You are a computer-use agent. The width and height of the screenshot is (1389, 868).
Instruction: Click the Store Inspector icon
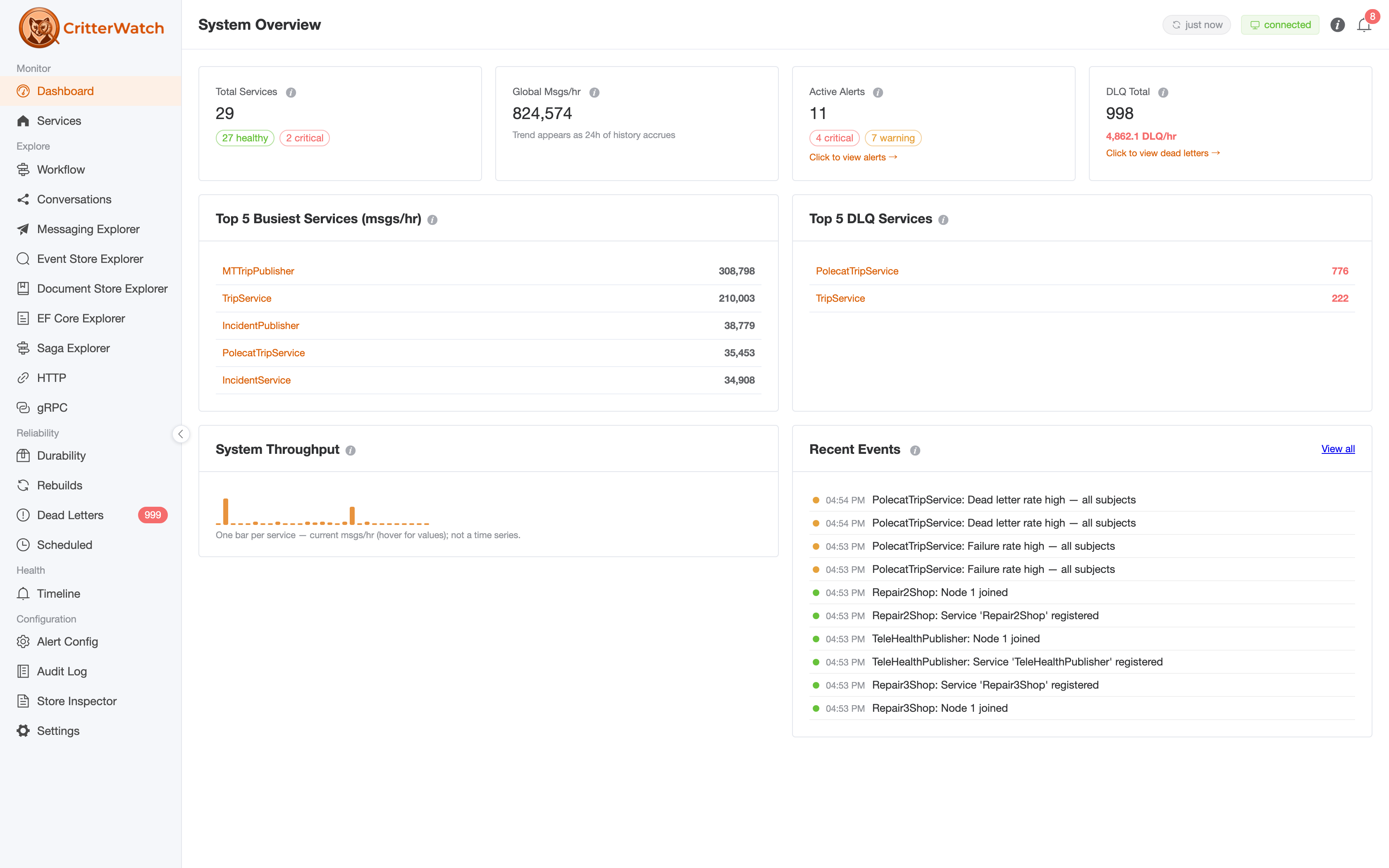pos(23,701)
